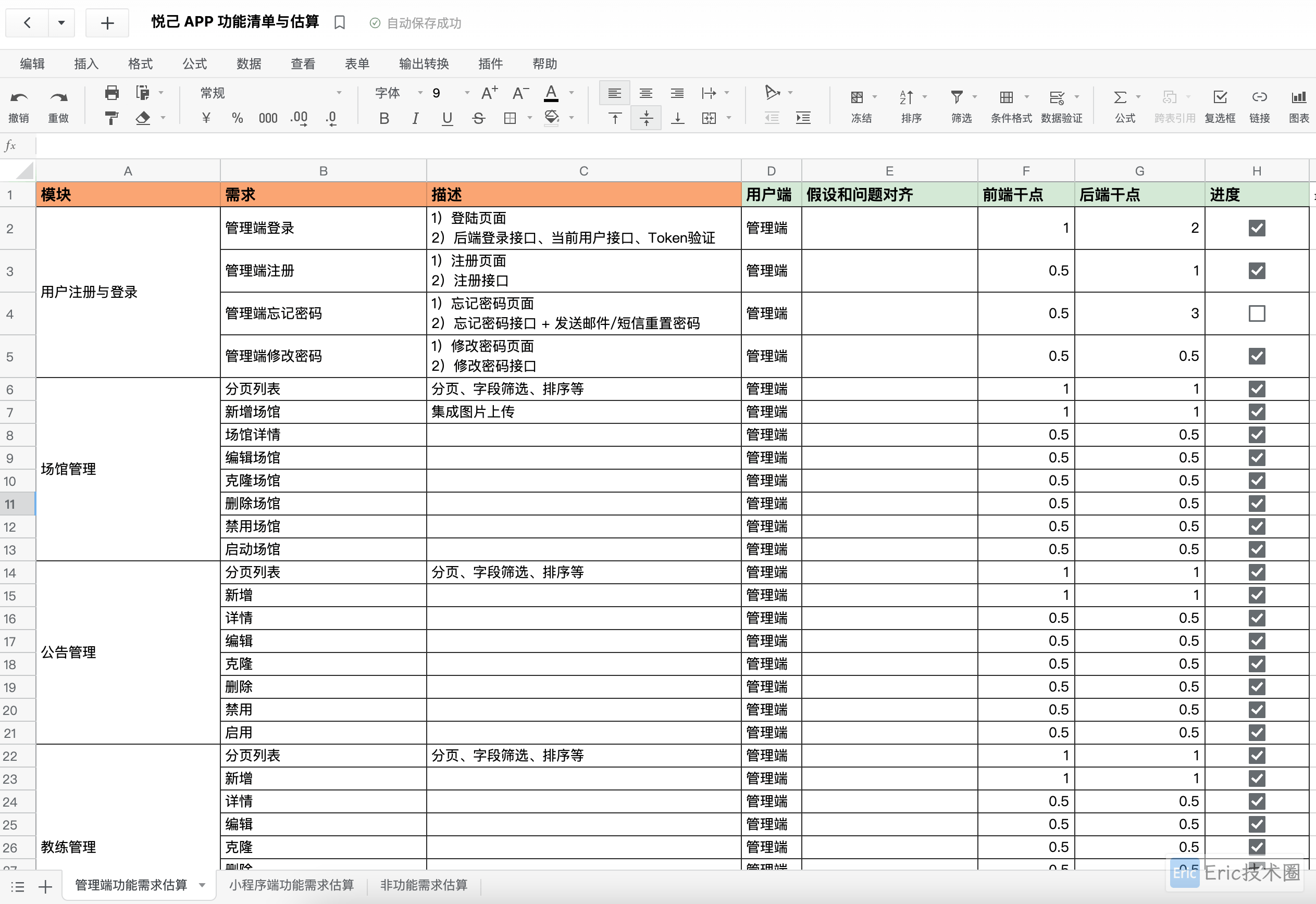Go back with the left arrow button
The image size is (1316, 904).
(x=27, y=23)
